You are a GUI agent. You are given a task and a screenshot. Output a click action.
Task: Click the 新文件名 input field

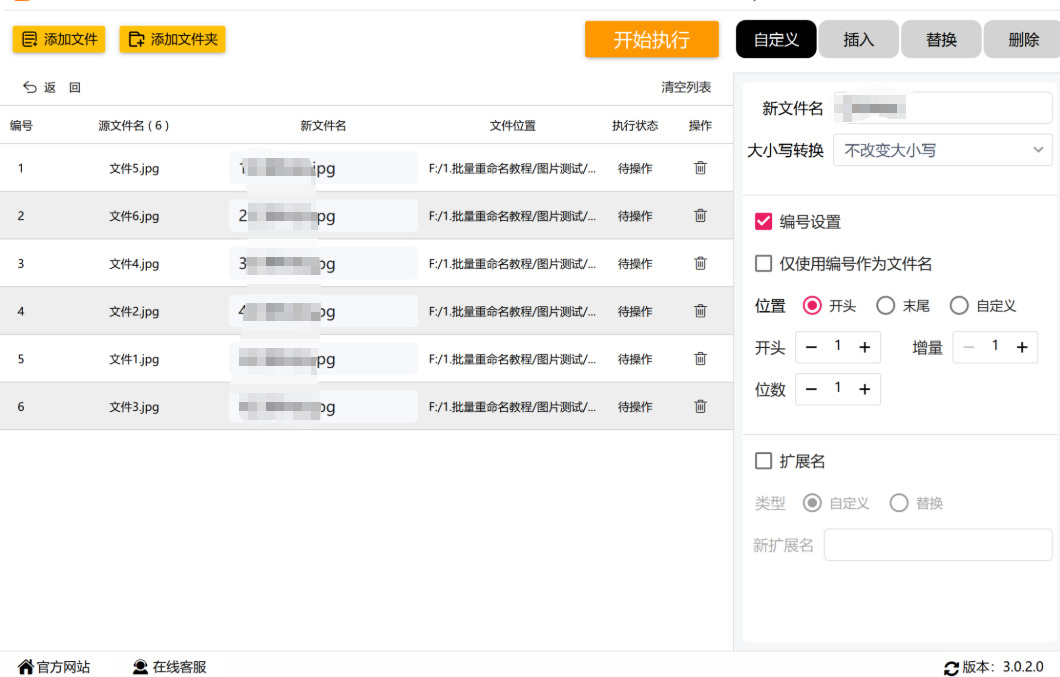(942, 108)
